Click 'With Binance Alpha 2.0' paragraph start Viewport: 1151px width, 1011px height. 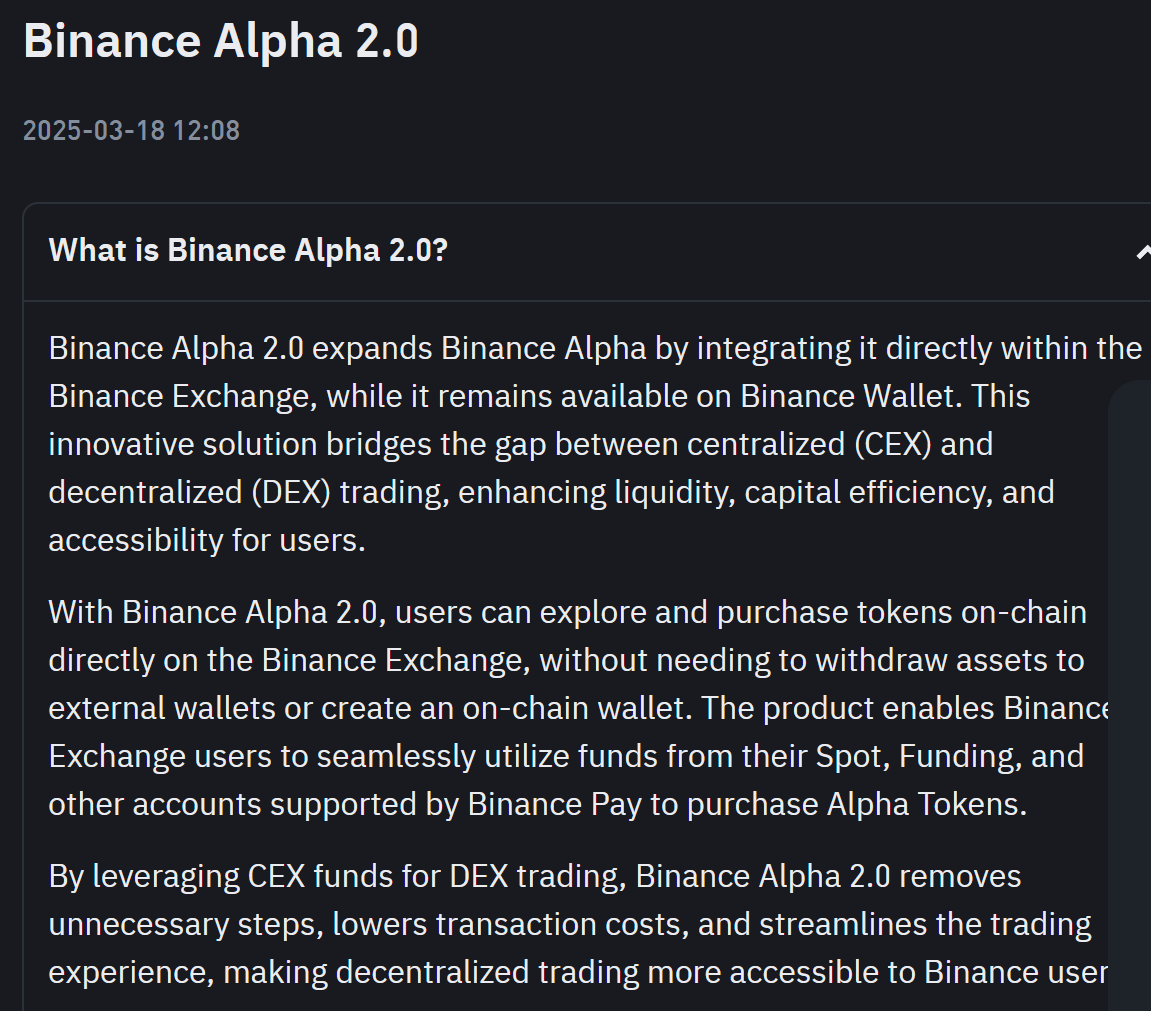217,613
